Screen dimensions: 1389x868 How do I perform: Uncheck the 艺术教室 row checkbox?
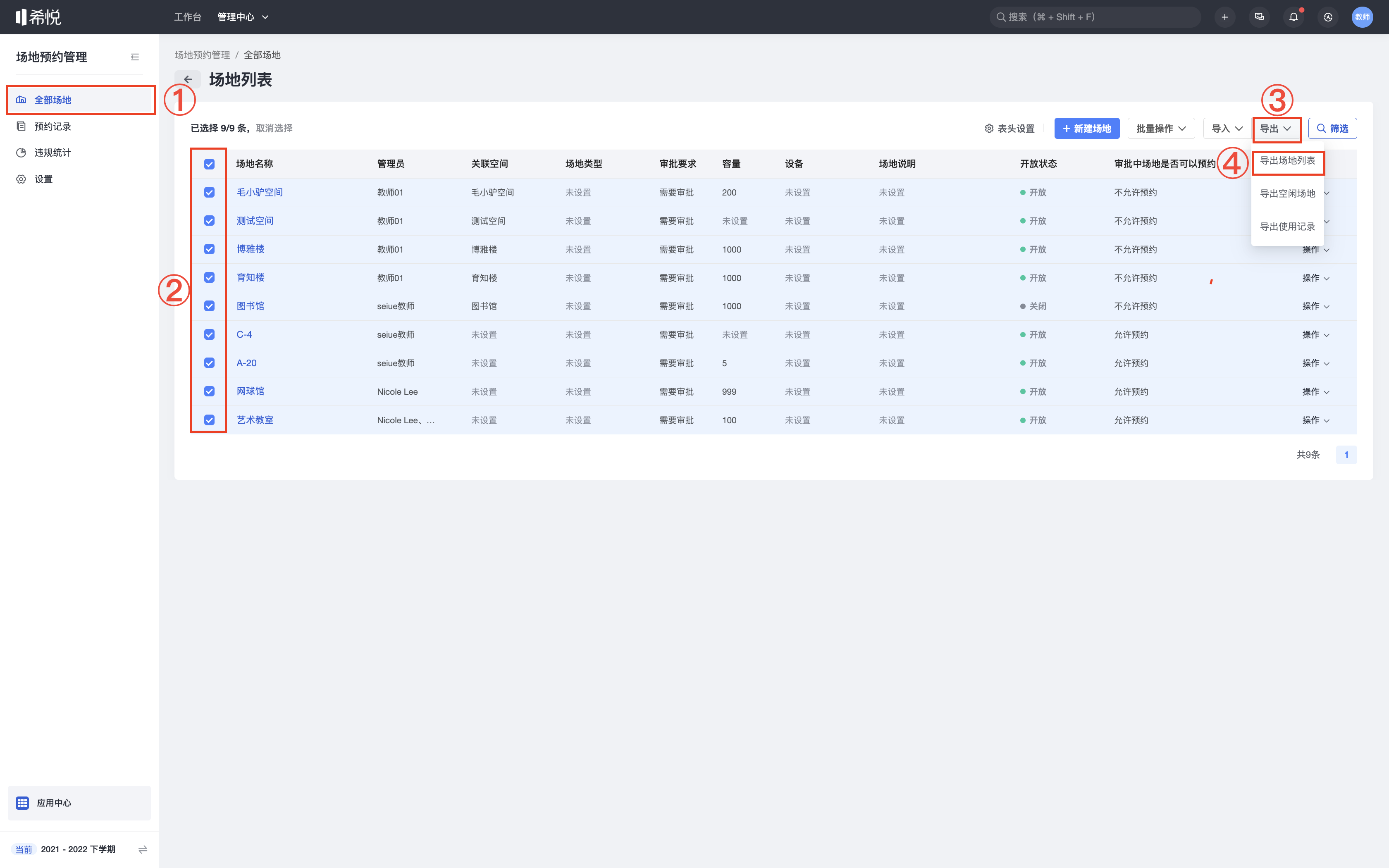[x=210, y=420]
